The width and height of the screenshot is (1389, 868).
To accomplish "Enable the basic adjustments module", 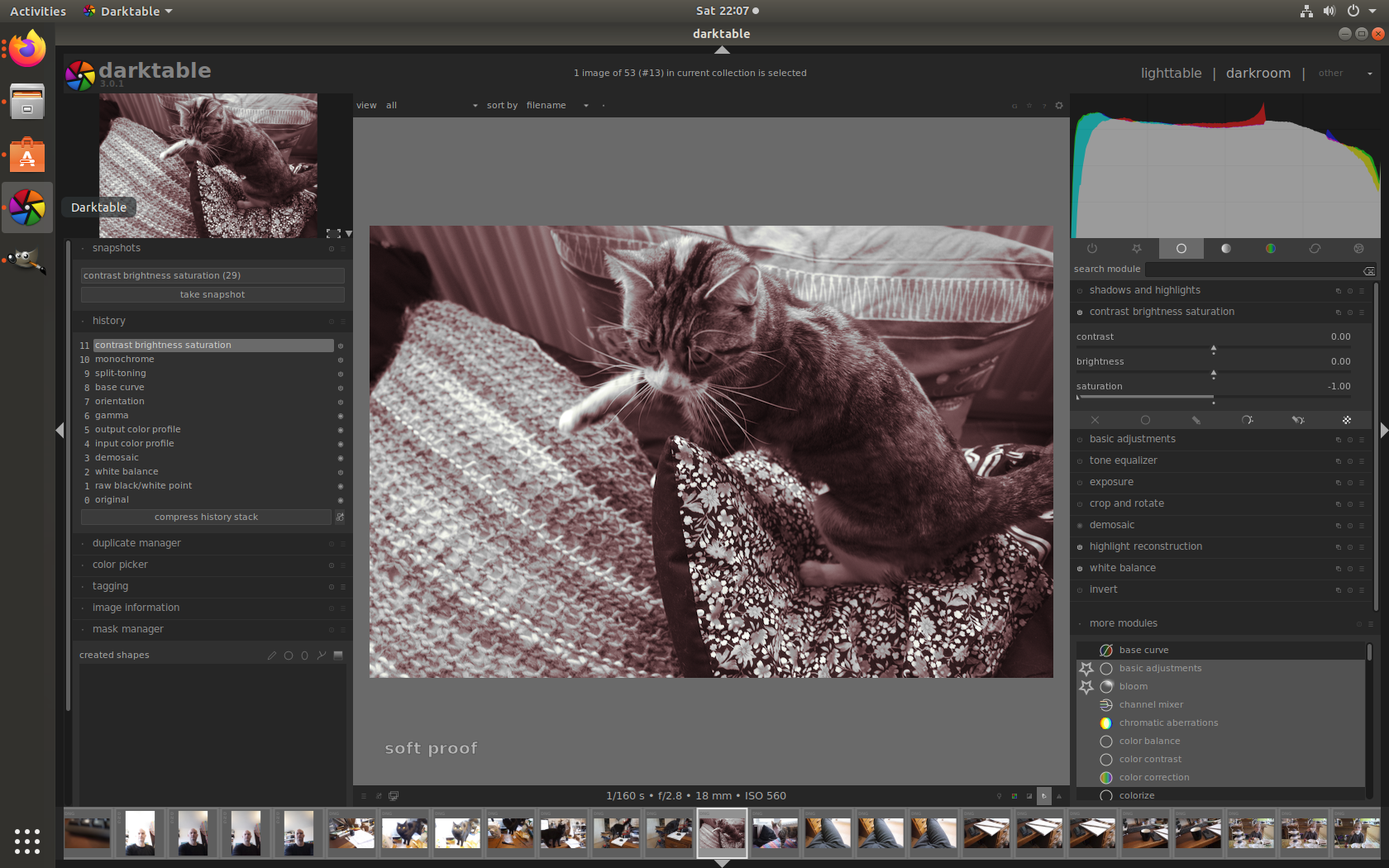I will pyautogui.click(x=1080, y=440).
